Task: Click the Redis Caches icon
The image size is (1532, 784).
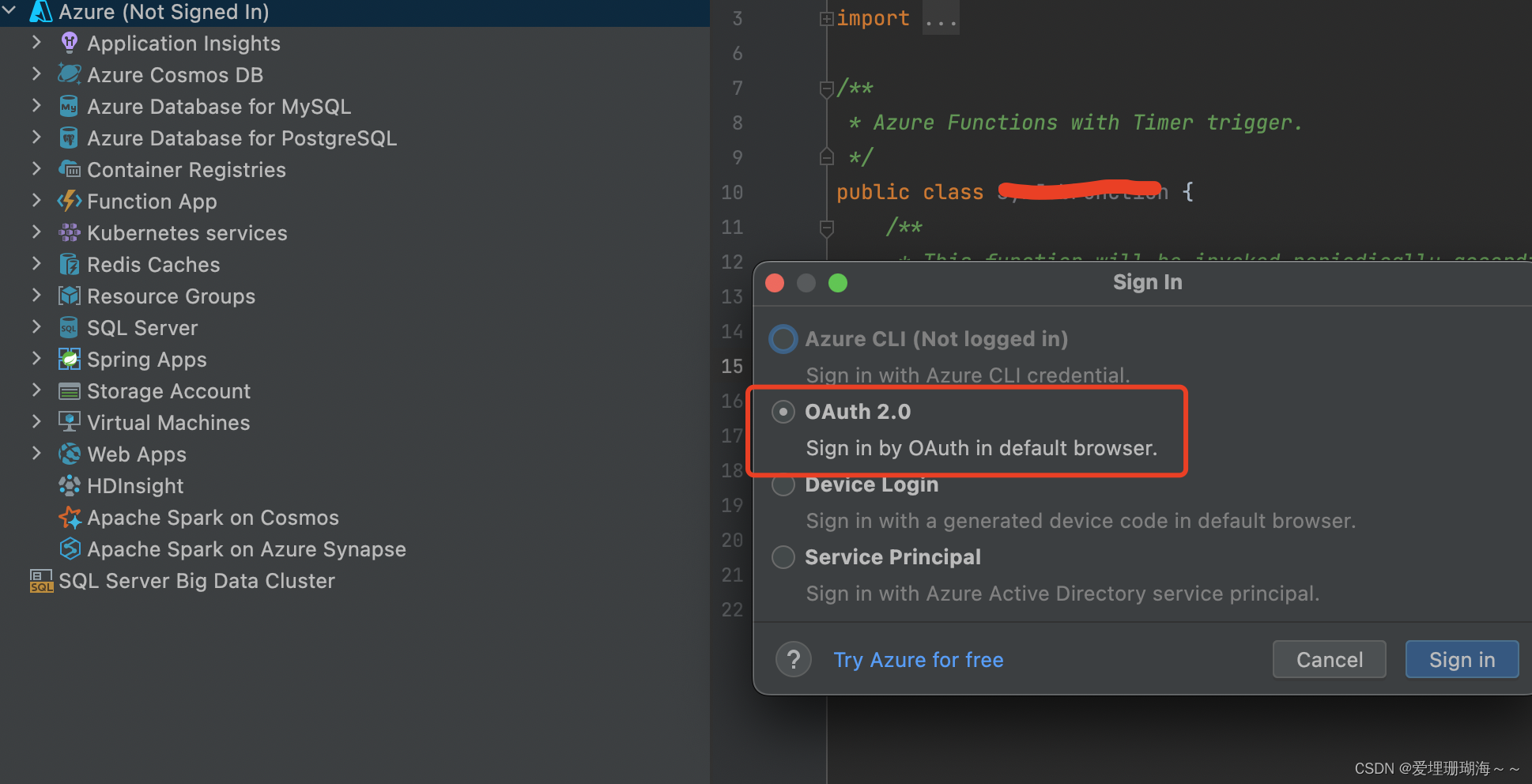Action: [70, 264]
